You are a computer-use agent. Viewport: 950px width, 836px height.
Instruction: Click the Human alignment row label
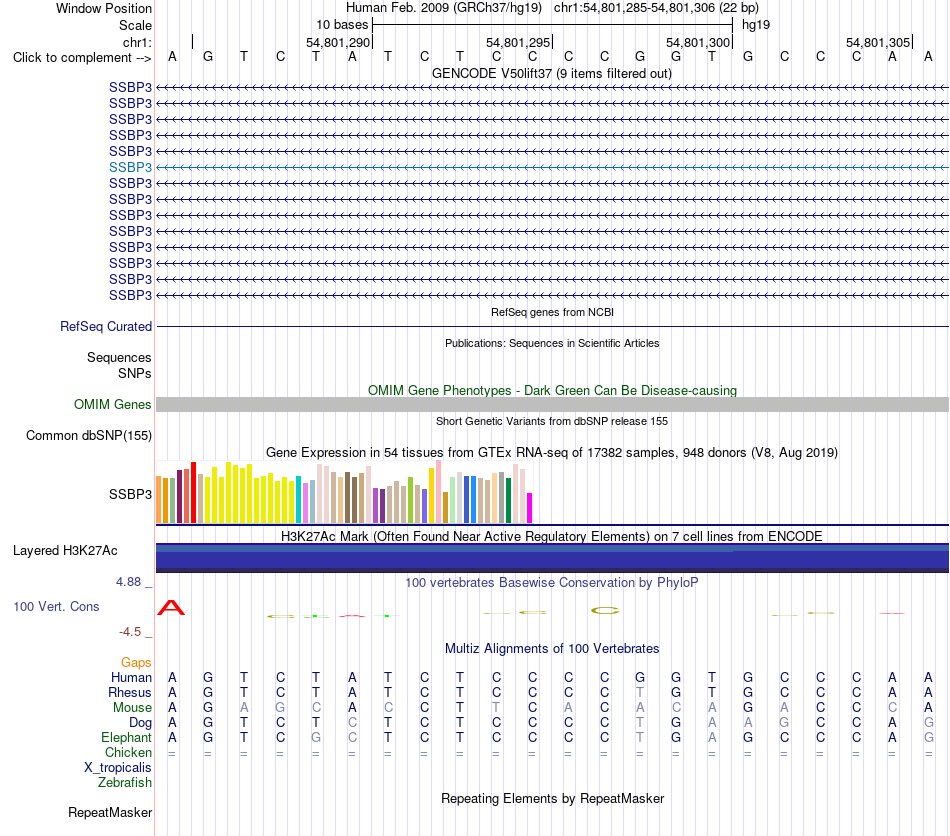click(x=131, y=678)
